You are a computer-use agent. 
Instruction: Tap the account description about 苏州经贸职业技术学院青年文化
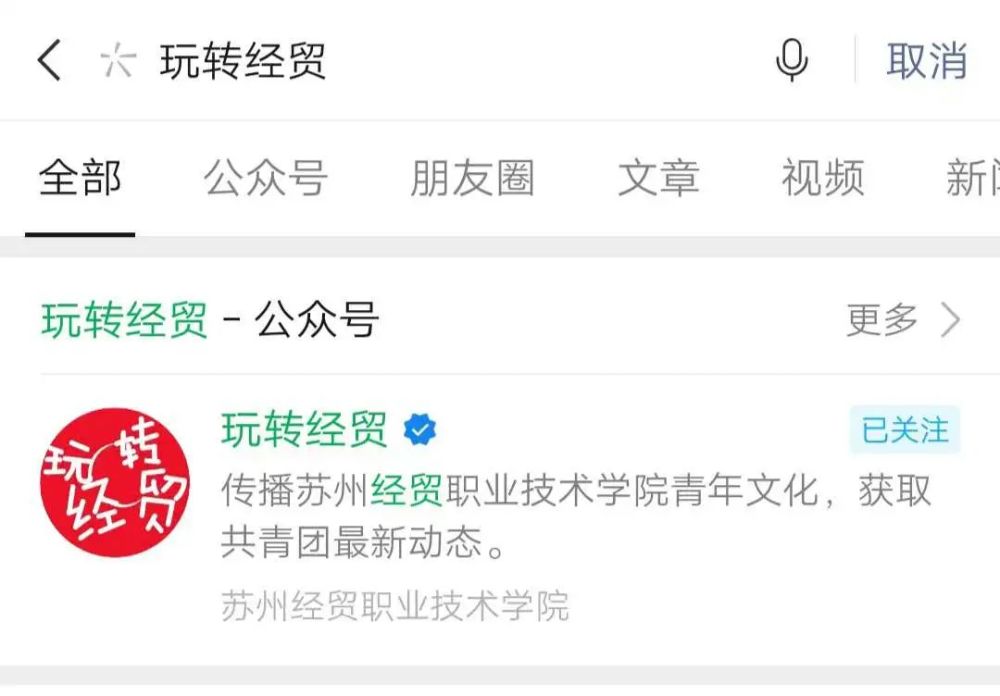pyautogui.click(x=576, y=515)
